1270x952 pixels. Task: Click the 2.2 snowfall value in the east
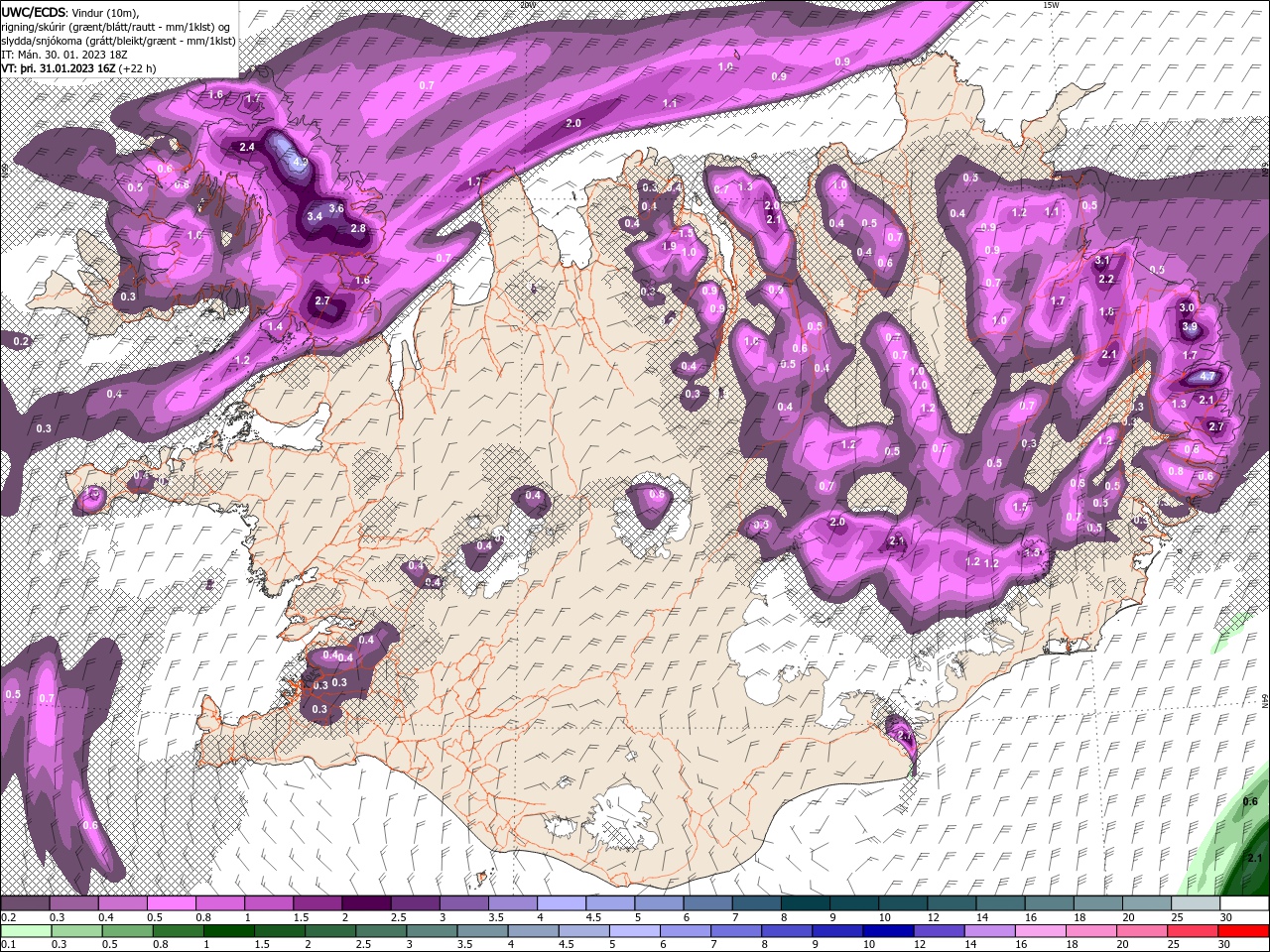pyautogui.click(x=1107, y=280)
